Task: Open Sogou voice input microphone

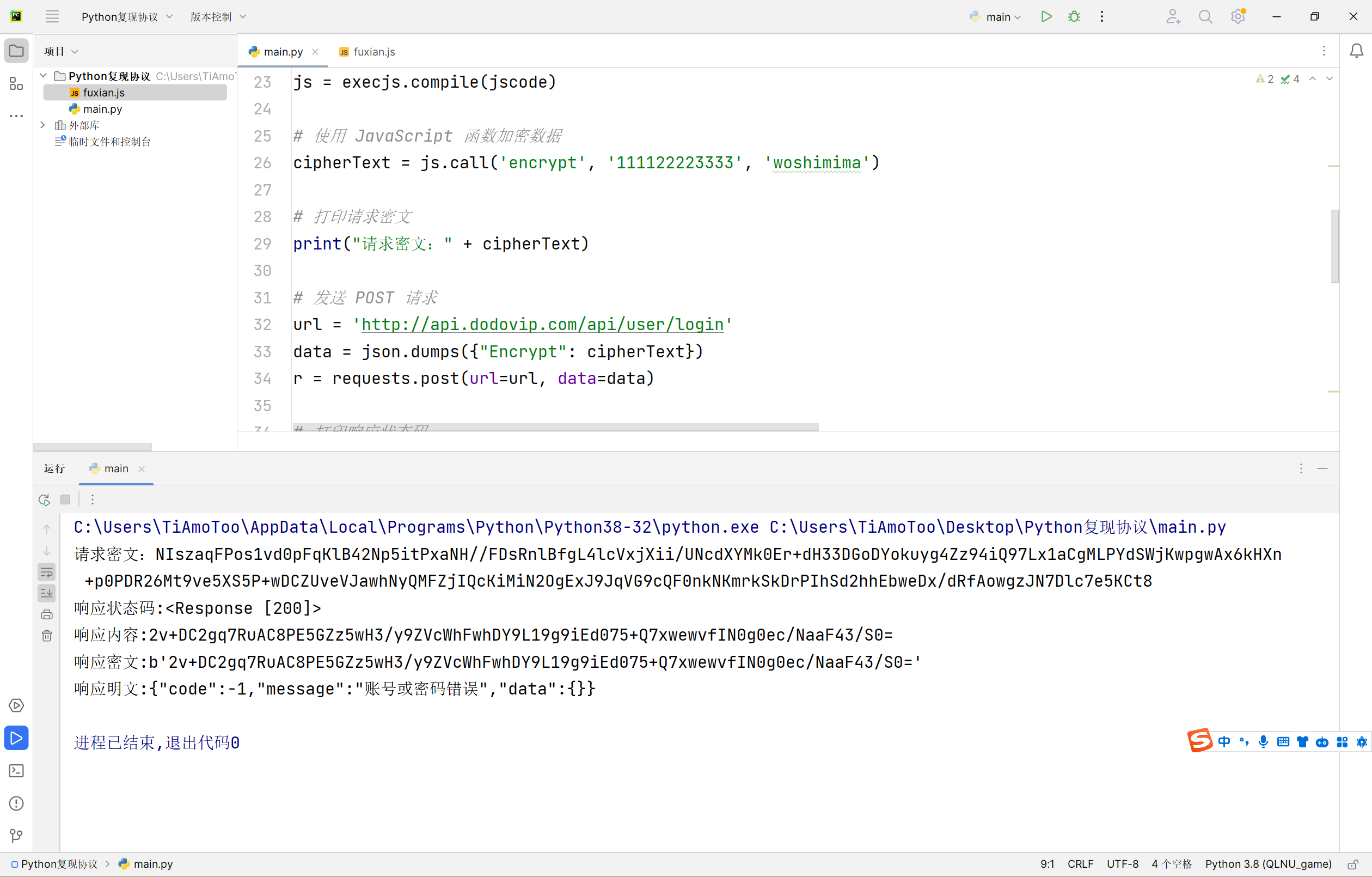Action: [x=1263, y=741]
